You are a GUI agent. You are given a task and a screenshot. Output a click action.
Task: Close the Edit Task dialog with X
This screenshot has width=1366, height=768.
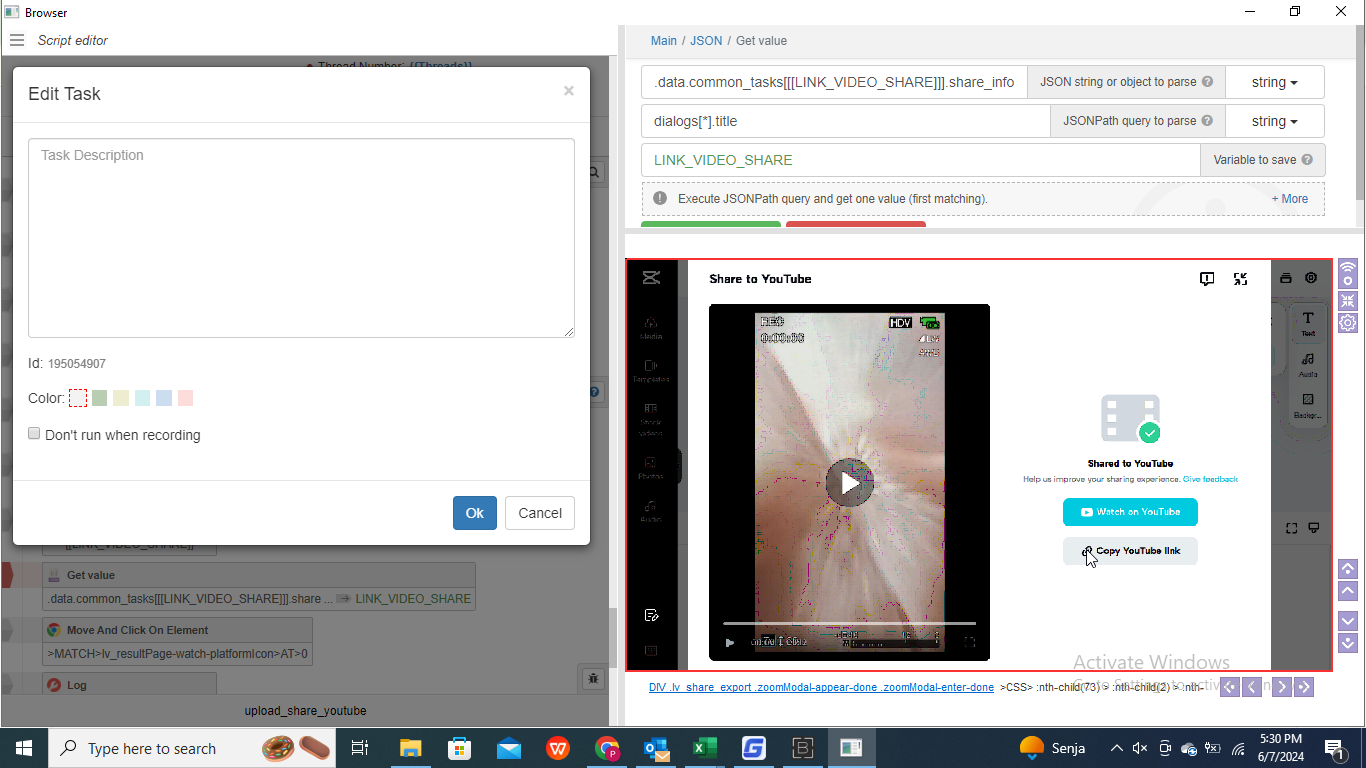[x=568, y=91]
